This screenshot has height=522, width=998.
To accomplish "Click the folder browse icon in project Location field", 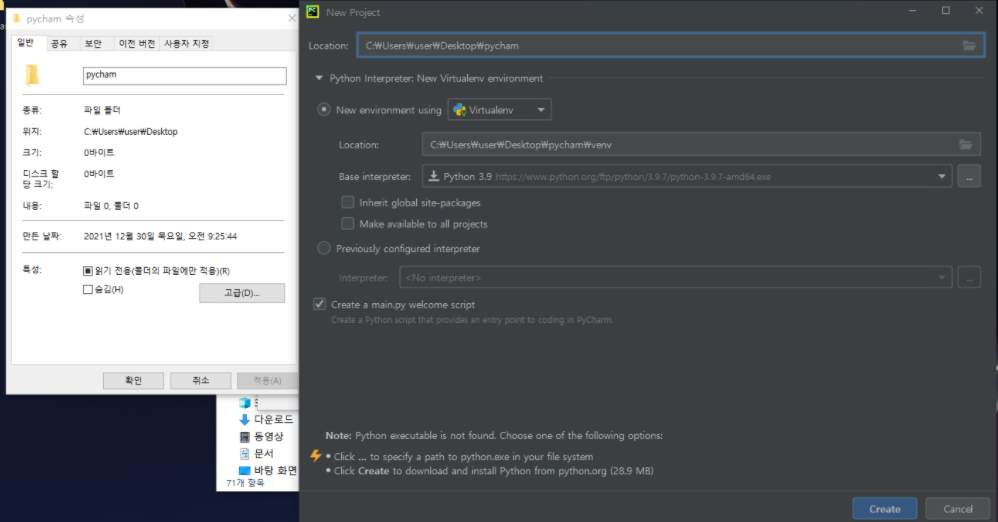I will click(969, 46).
